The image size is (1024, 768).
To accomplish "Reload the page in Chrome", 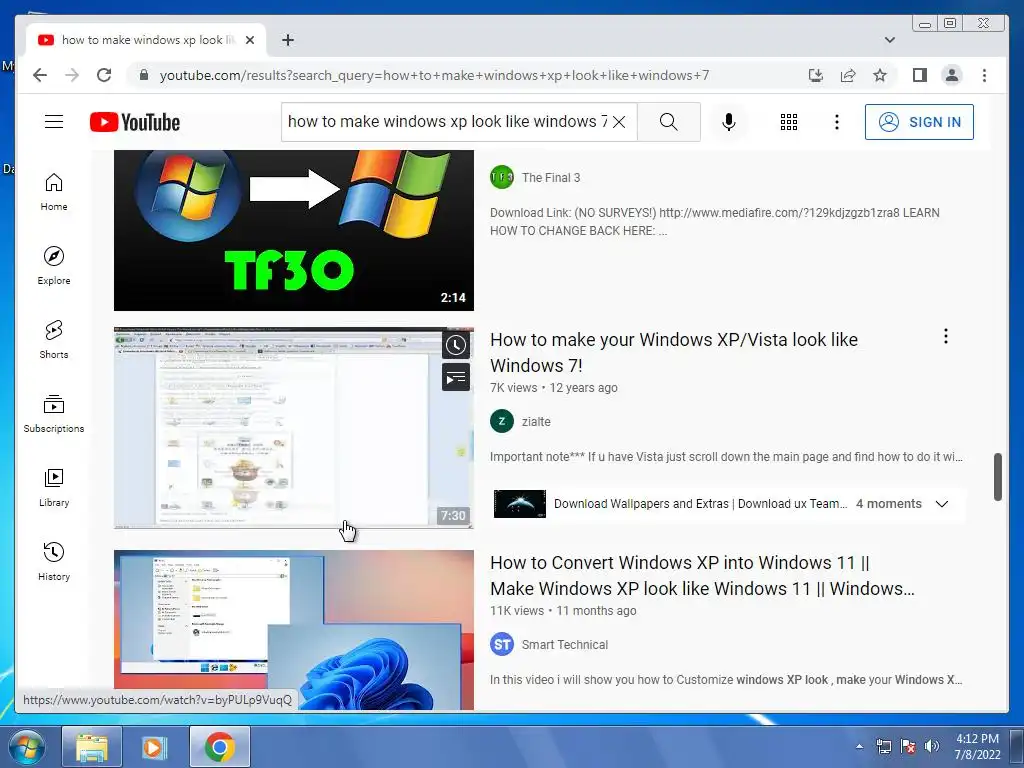I will [104, 75].
